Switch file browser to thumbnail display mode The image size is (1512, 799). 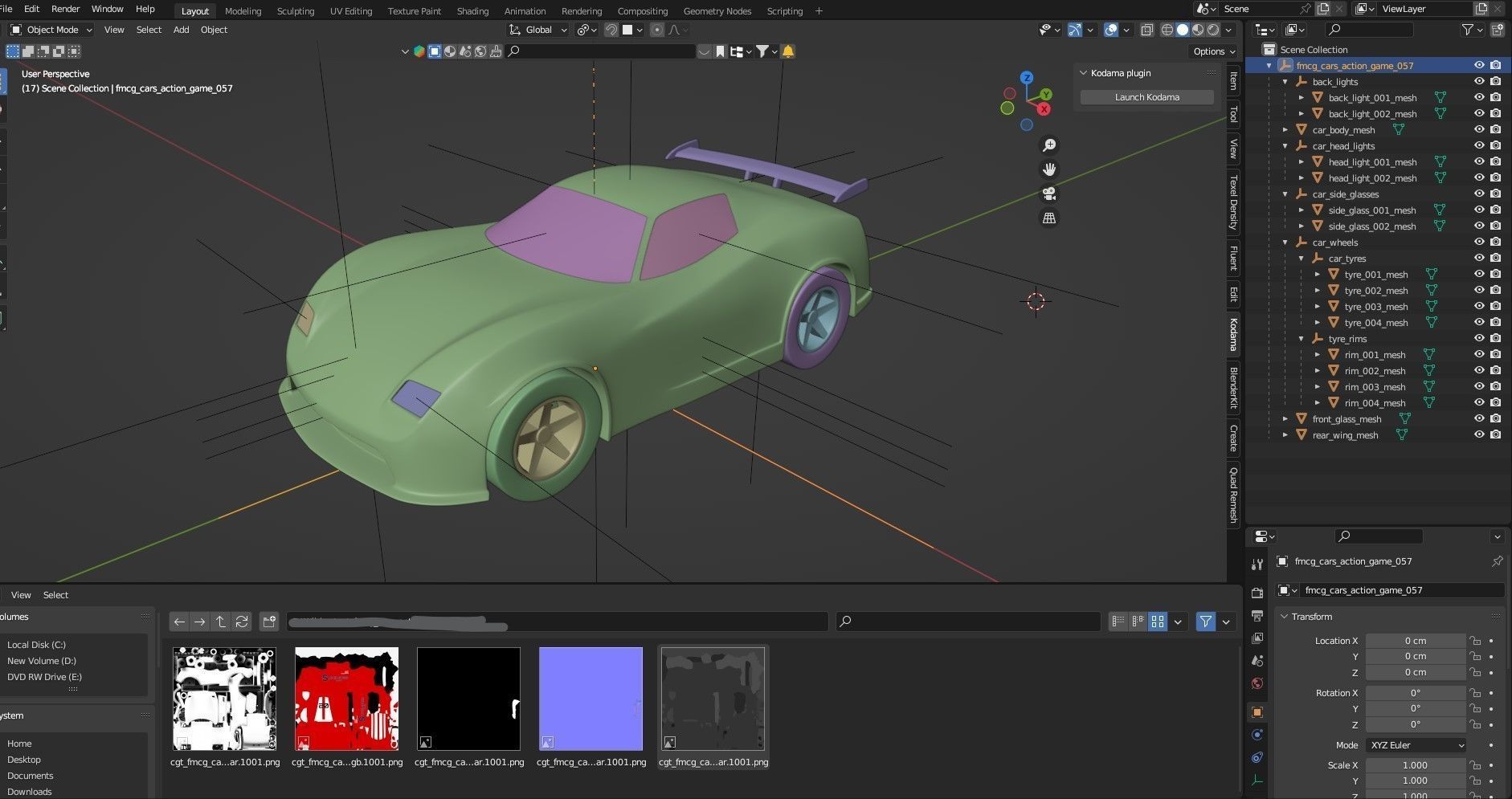point(1158,622)
